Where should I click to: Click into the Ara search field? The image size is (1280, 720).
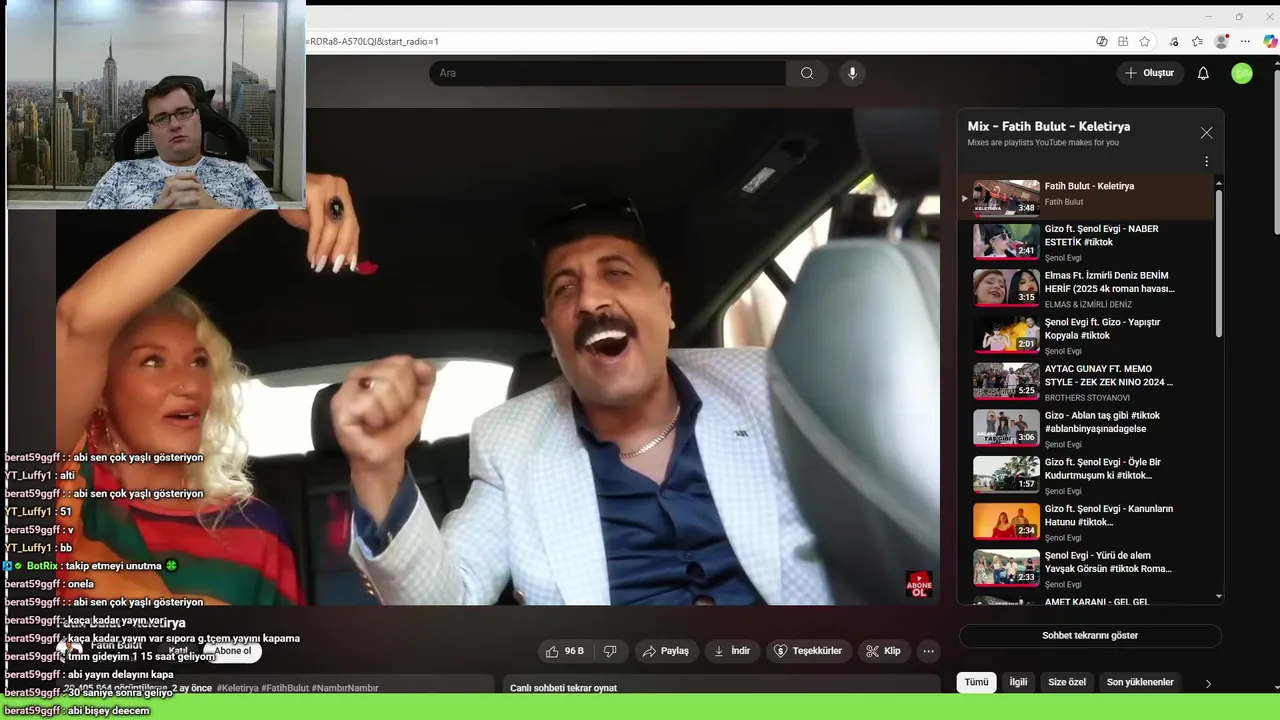point(608,73)
